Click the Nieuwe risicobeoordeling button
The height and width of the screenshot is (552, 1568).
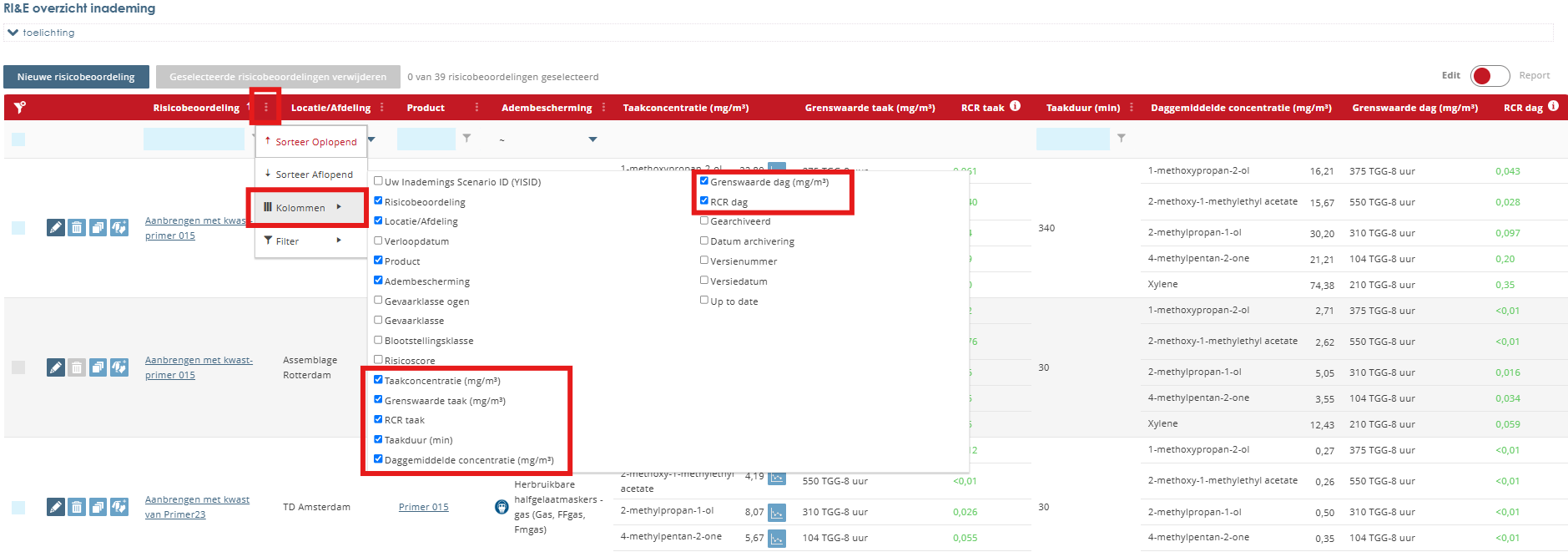[76, 77]
